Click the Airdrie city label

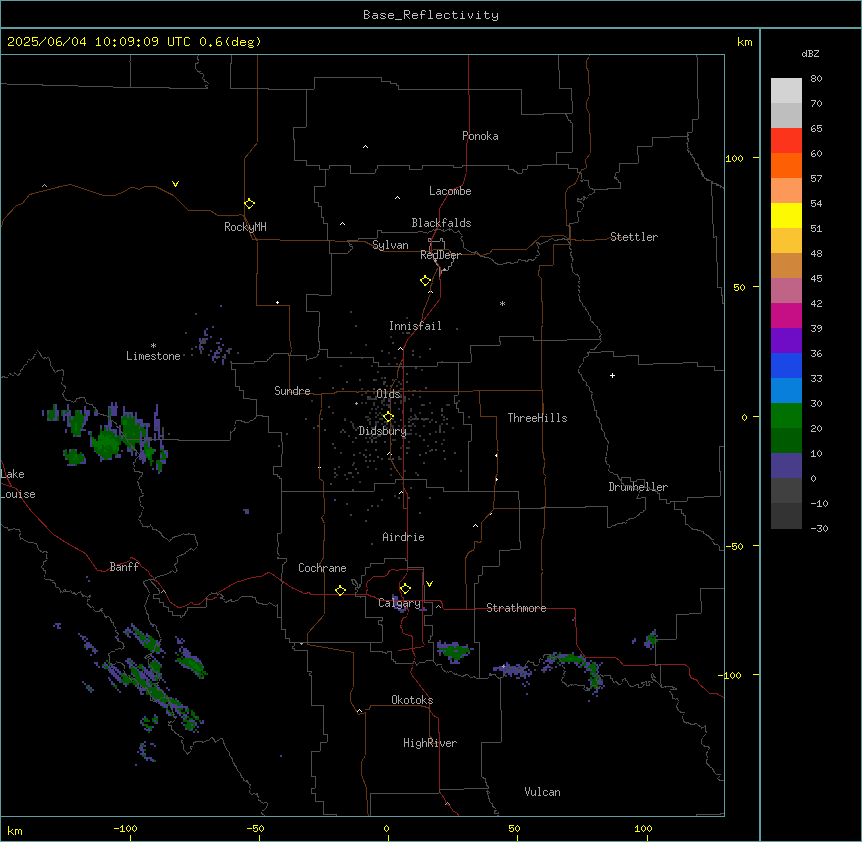403,537
